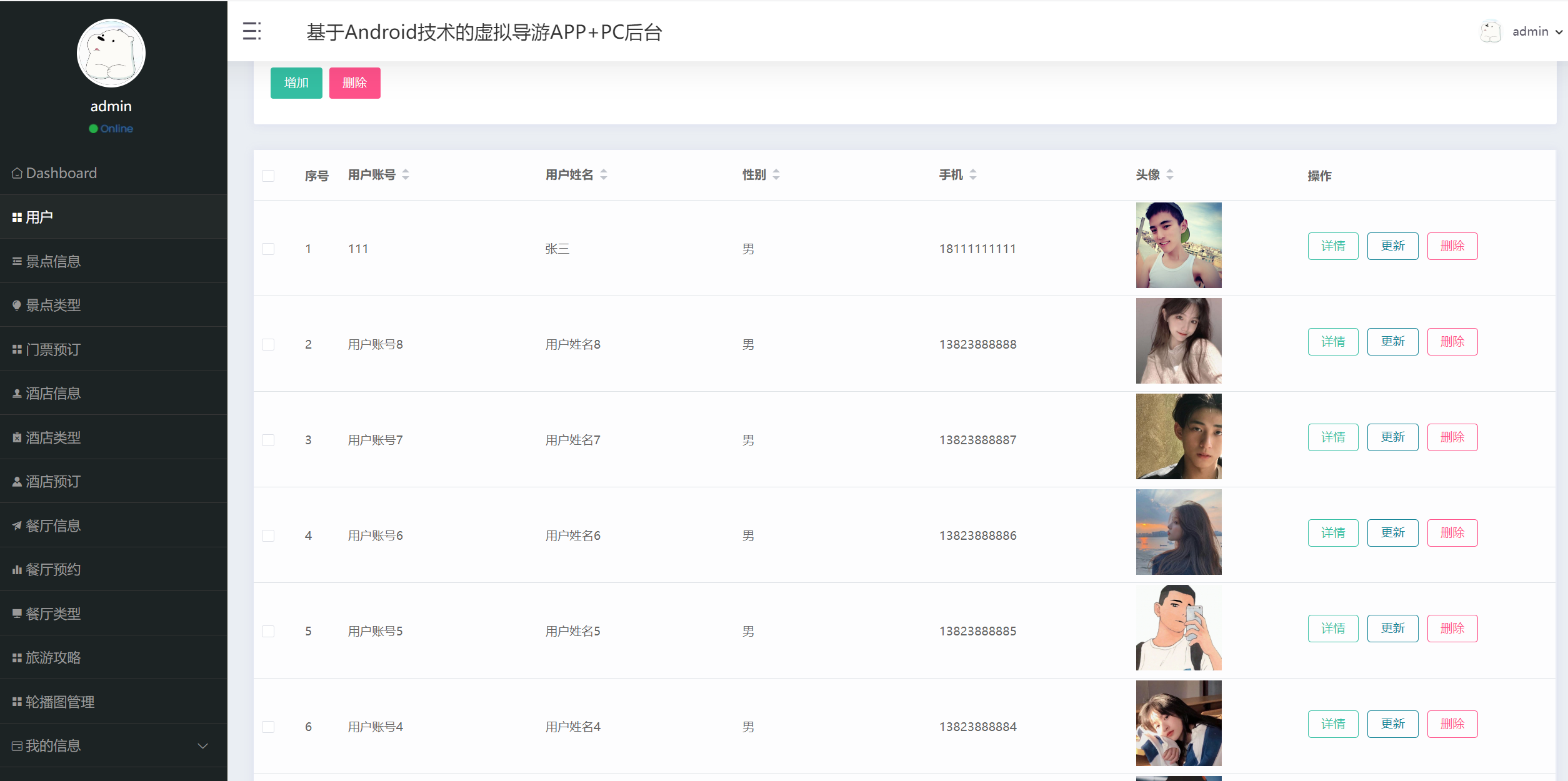Select 酒店预订 in the sidebar
Image resolution: width=1568 pixels, height=781 pixels.
tap(52, 481)
